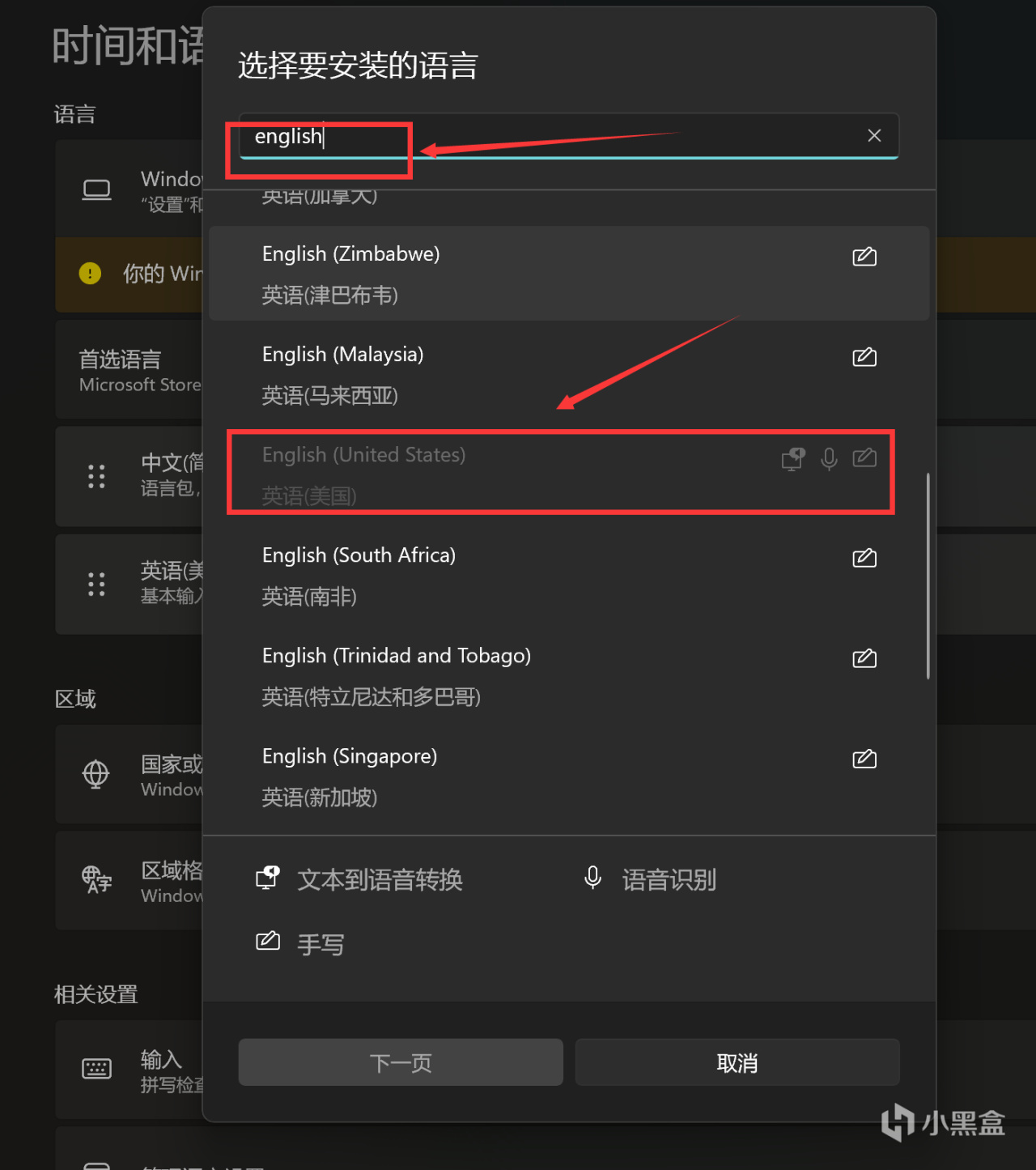
Task: Click into the language search field
Action: tap(569, 136)
